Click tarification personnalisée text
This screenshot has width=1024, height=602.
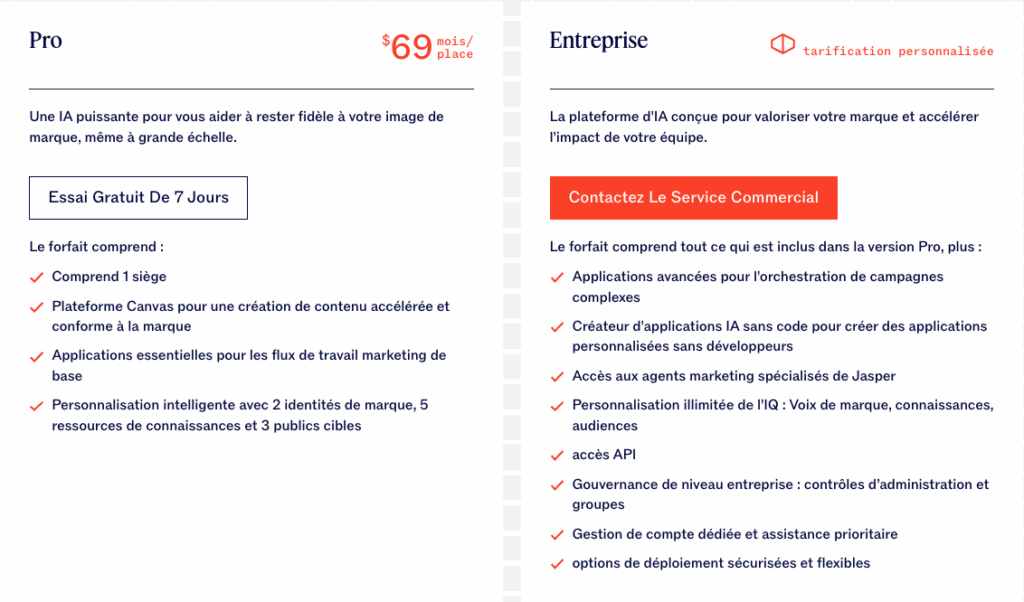[x=898, y=51]
